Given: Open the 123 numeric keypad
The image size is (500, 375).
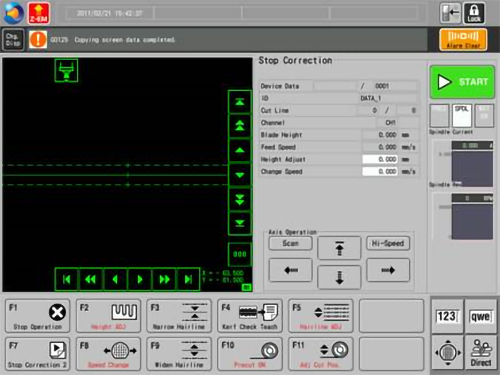Looking at the screenshot, I should pyautogui.click(x=447, y=316).
